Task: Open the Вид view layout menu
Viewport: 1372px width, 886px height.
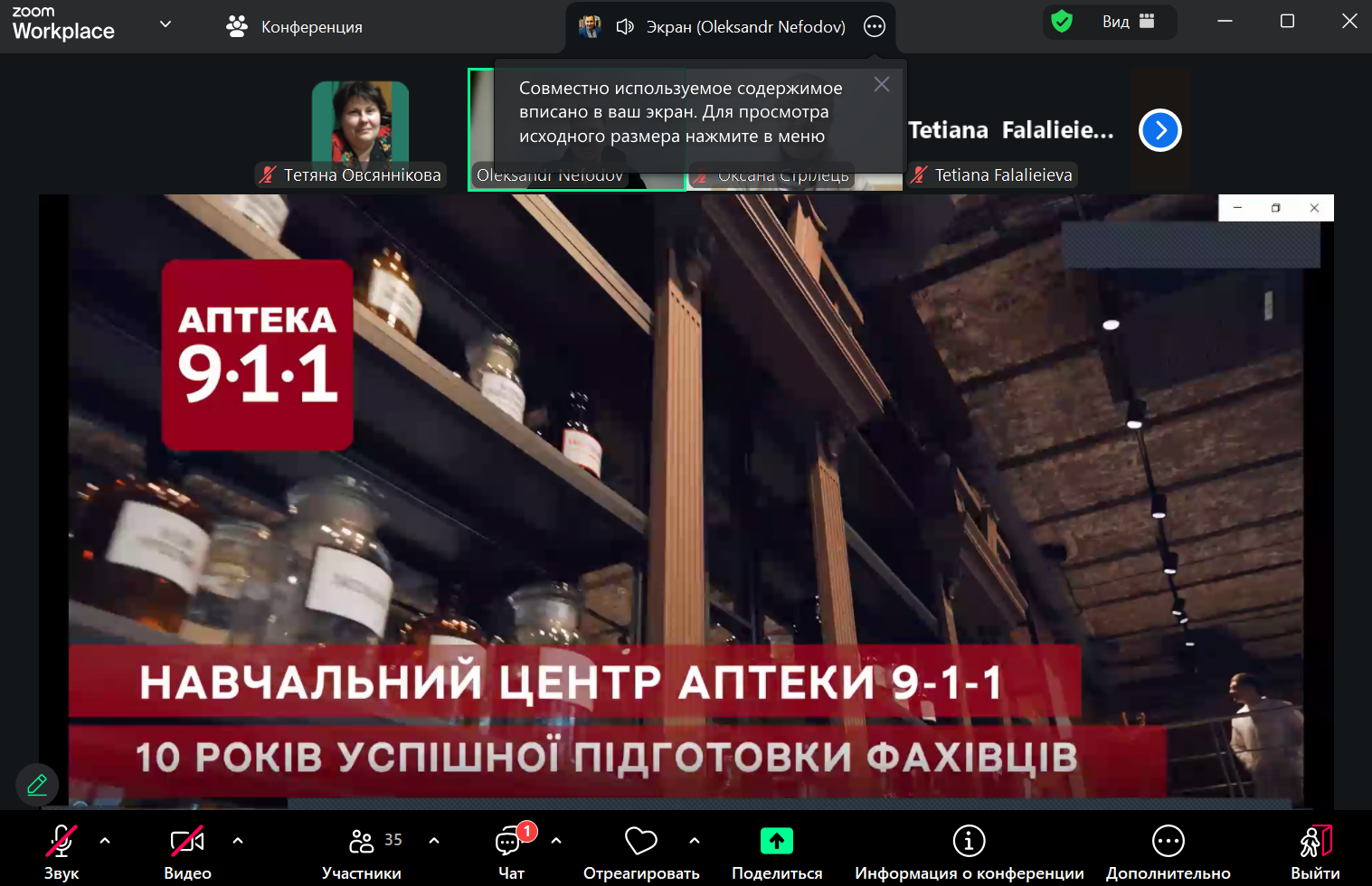Action: 1128,22
